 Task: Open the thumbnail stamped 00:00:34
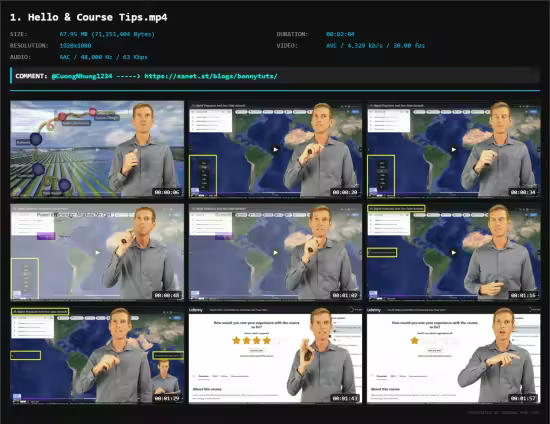454,149
